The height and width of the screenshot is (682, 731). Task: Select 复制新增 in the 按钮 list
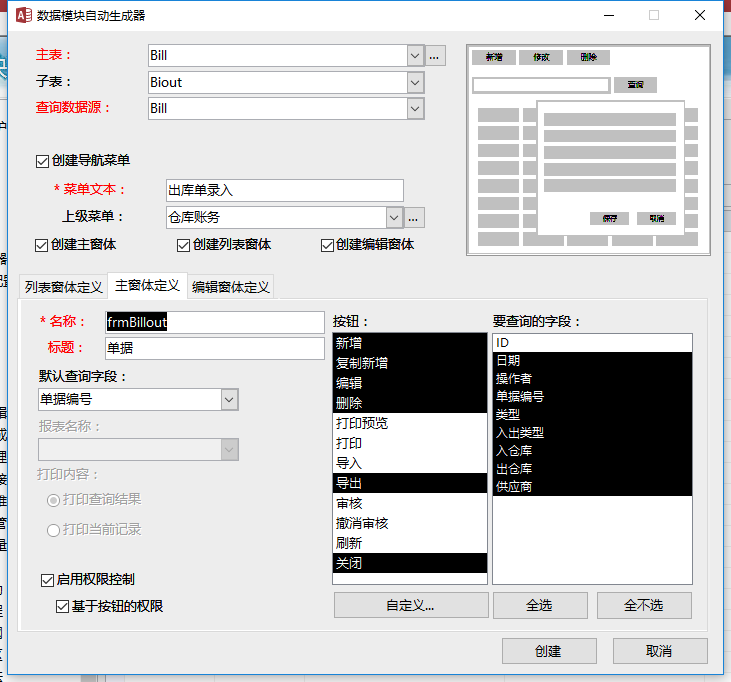[x=410, y=363]
